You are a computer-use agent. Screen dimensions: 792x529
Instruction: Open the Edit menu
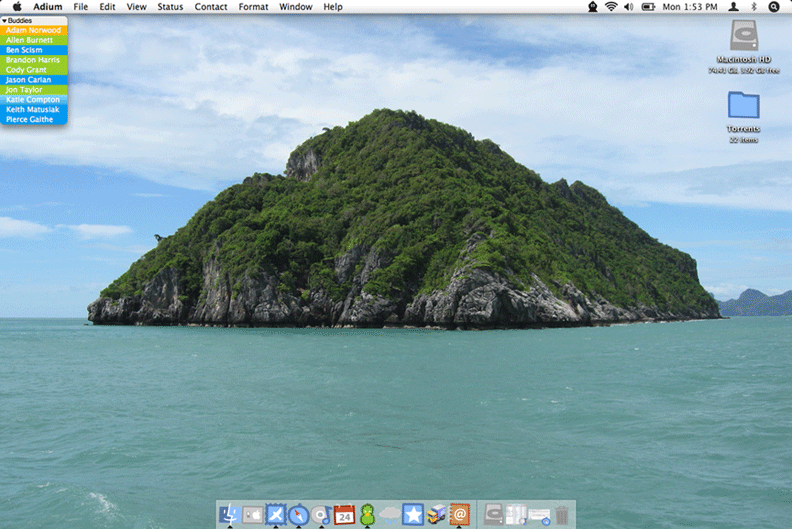tap(107, 7)
